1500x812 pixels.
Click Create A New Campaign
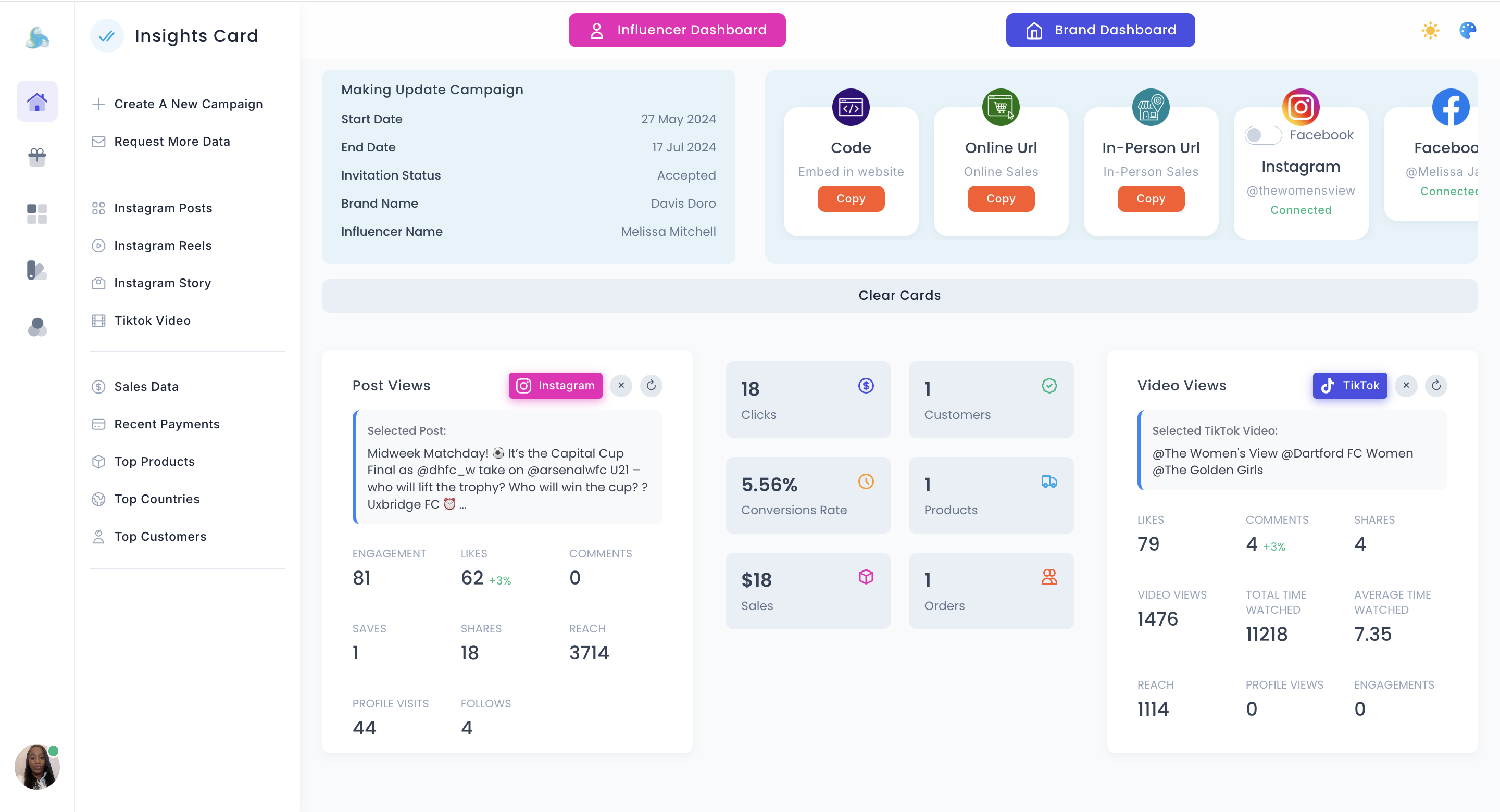click(x=188, y=104)
